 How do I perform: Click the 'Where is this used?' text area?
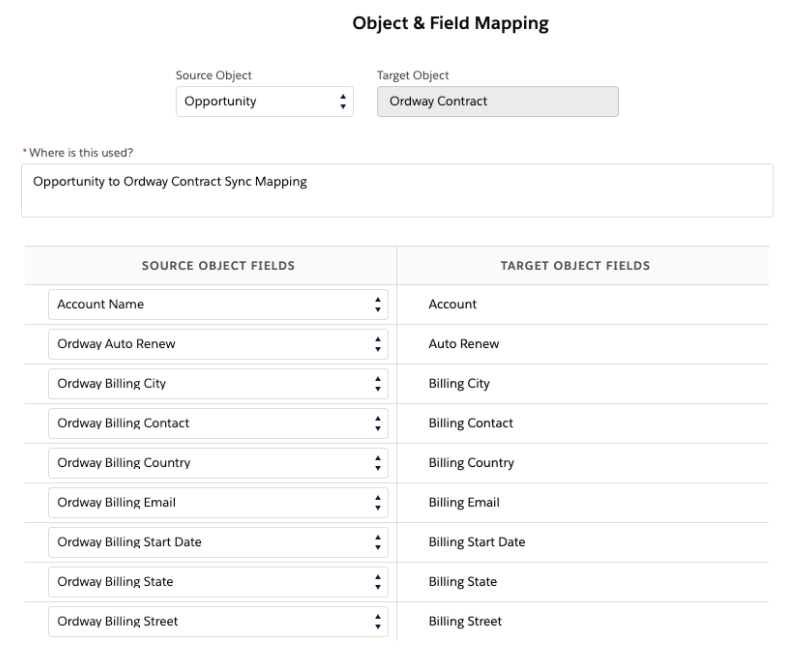click(x=397, y=191)
